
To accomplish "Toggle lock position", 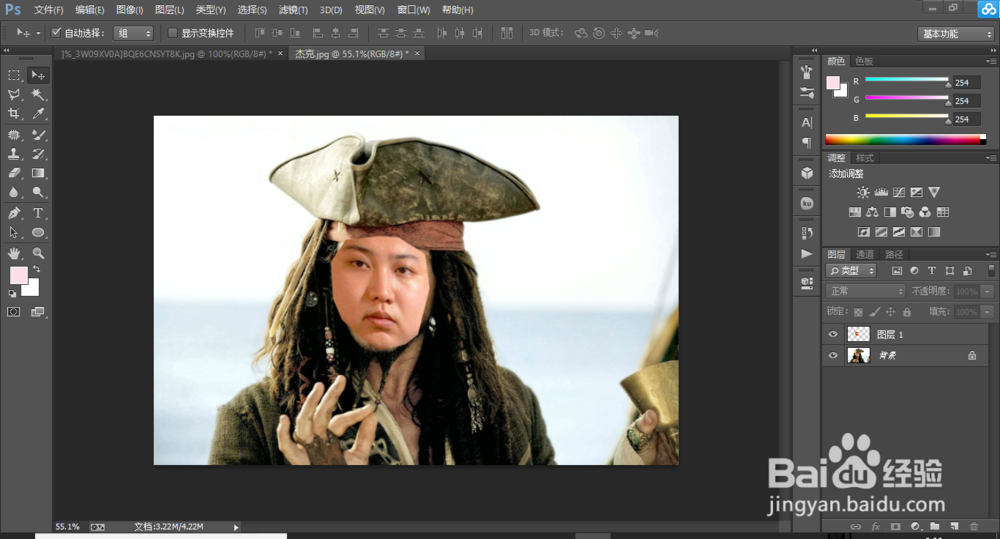I will (890, 312).
